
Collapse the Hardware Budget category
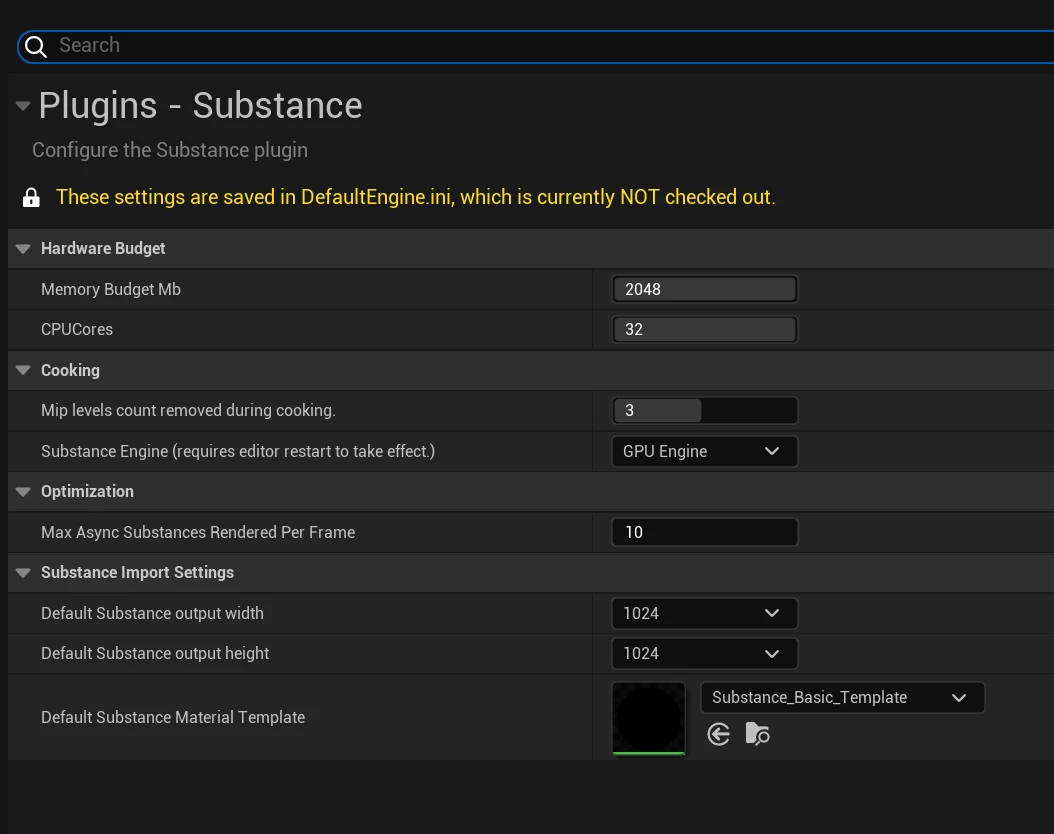(x=24, y=249)
